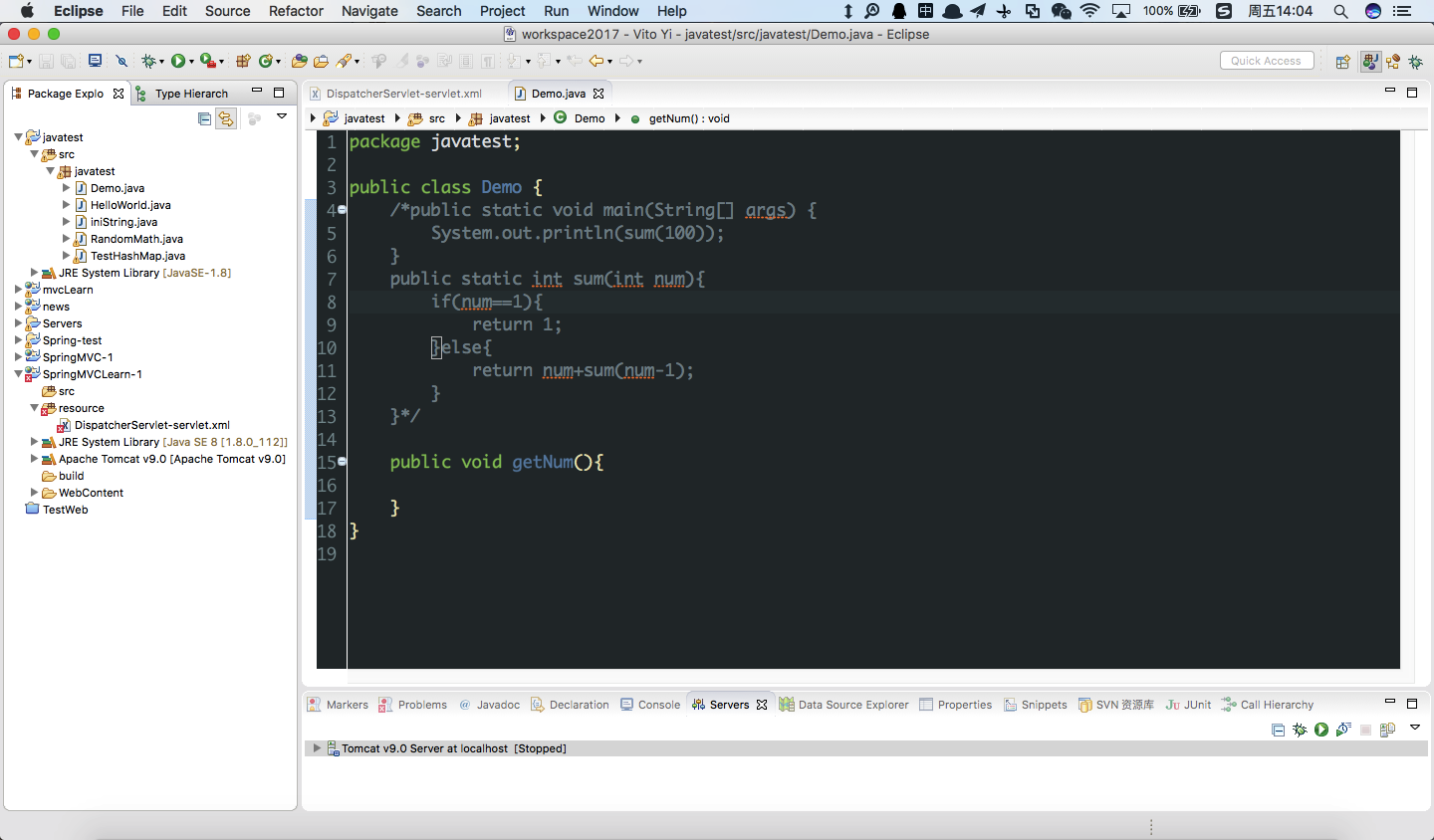
Task: Start the server in debug mode
Action: 1300,730
